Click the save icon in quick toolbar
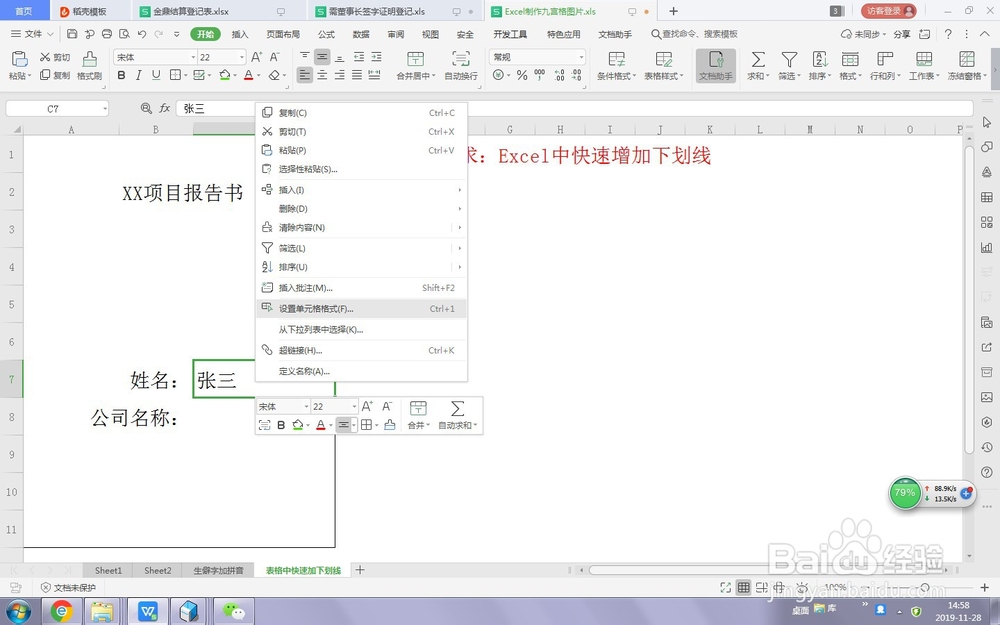This screenshot has height=625, width=1000. click(x=72, y=34)
